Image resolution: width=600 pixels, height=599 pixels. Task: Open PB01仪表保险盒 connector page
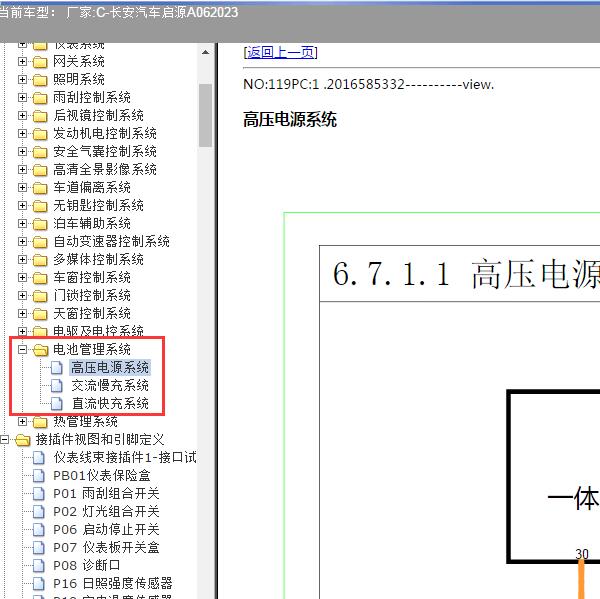[x=102, y=475]
